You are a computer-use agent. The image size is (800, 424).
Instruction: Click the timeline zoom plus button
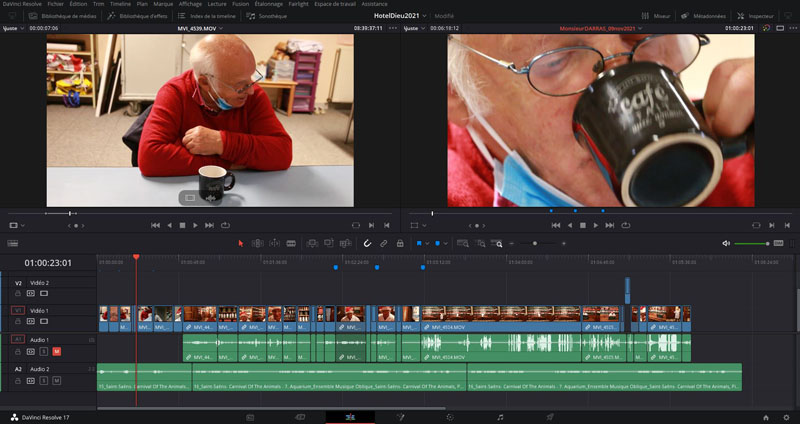(x=564, y=243)
